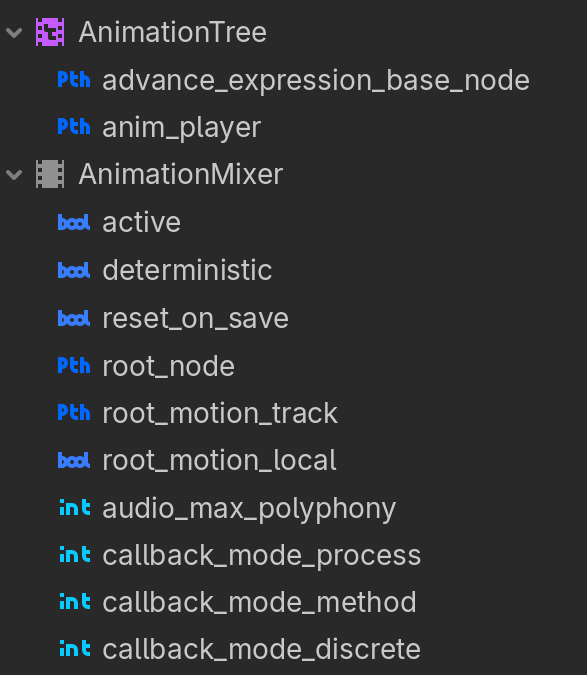
Task: Select the AnimationMixer class header
Action: pyautogui.click(x=181, y=174)
